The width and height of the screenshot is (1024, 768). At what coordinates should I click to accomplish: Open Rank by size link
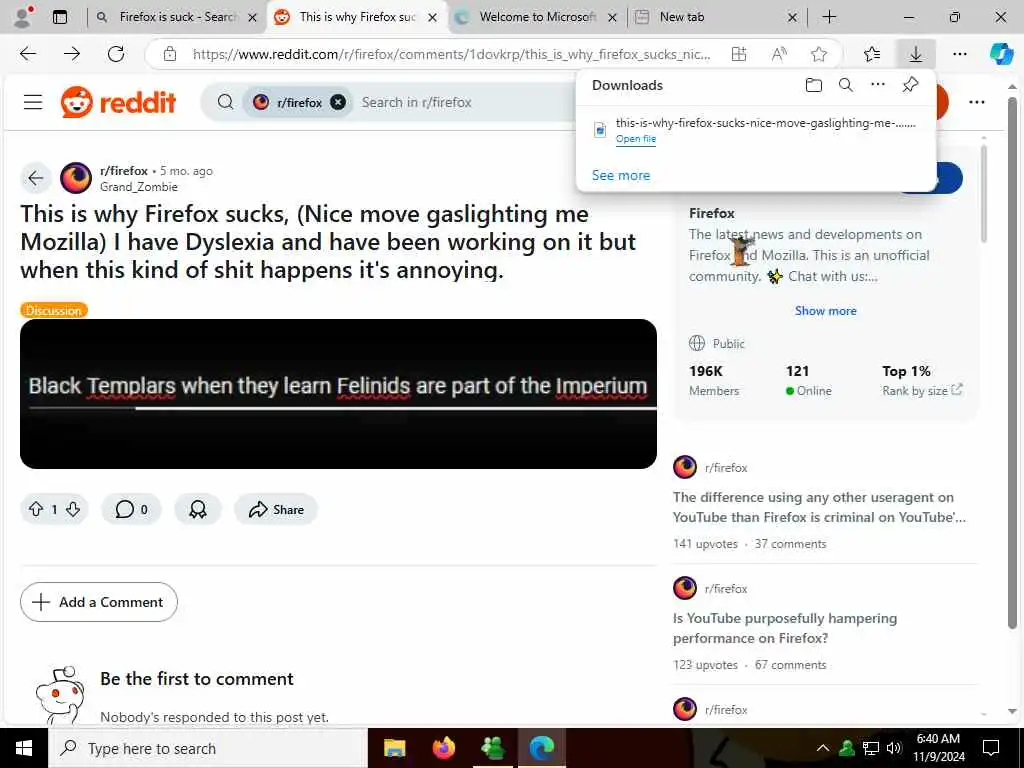click(x=922, y=391)
